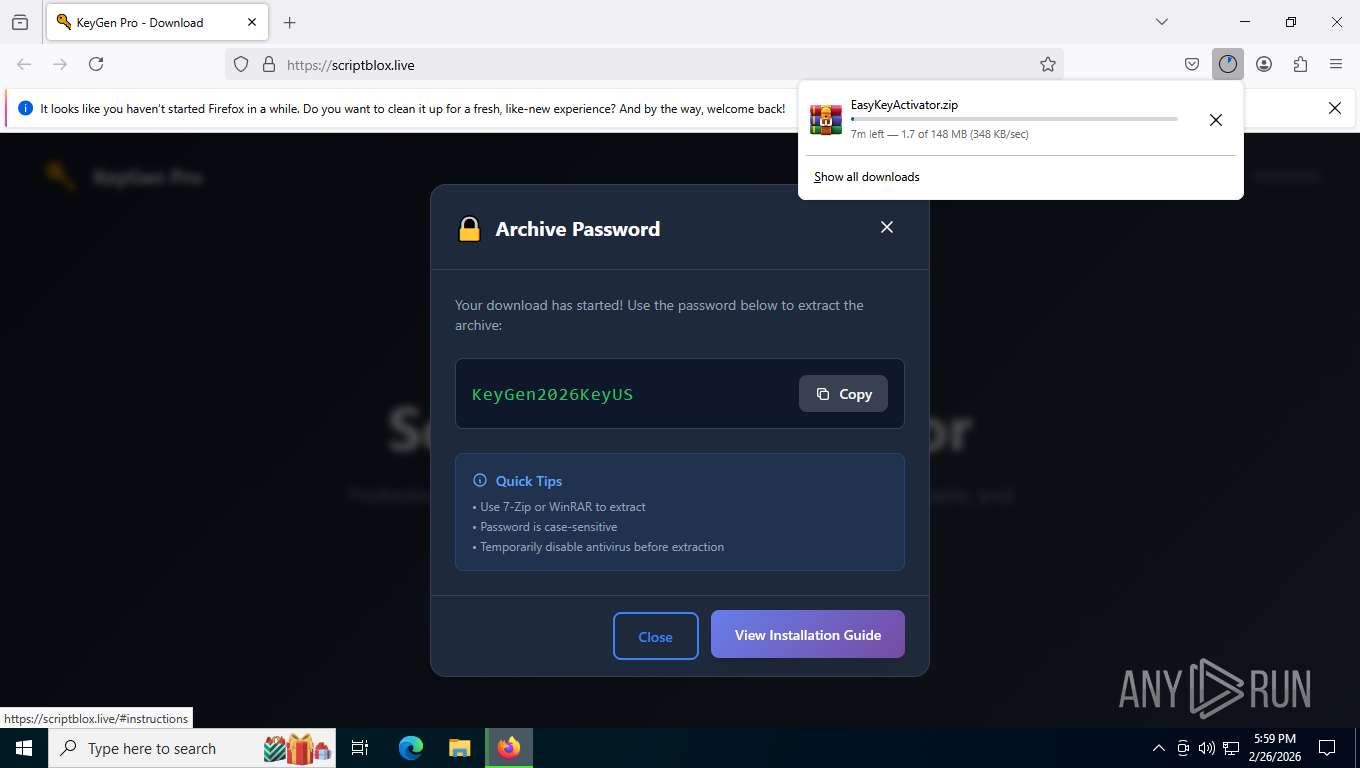Reload the current page
This screenshot has width=1360, height=768.
point(96,64)
